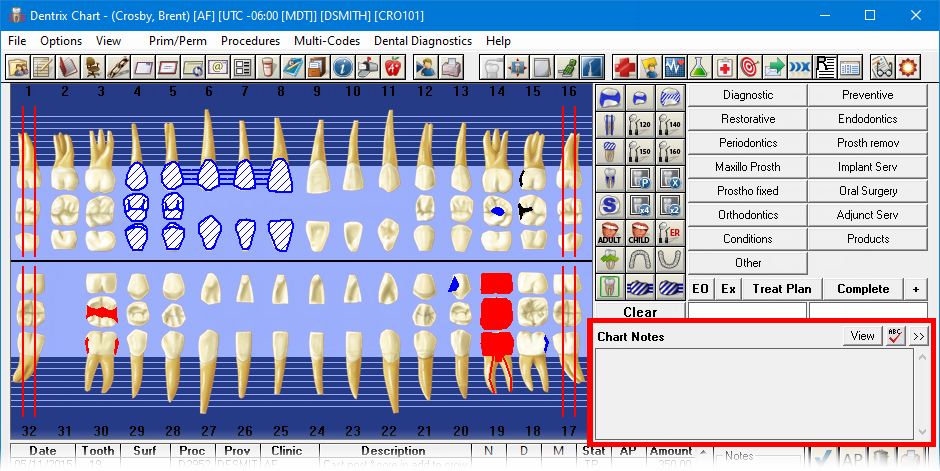Select tooth 30 on the lower arch

click(x=101, y=333)
